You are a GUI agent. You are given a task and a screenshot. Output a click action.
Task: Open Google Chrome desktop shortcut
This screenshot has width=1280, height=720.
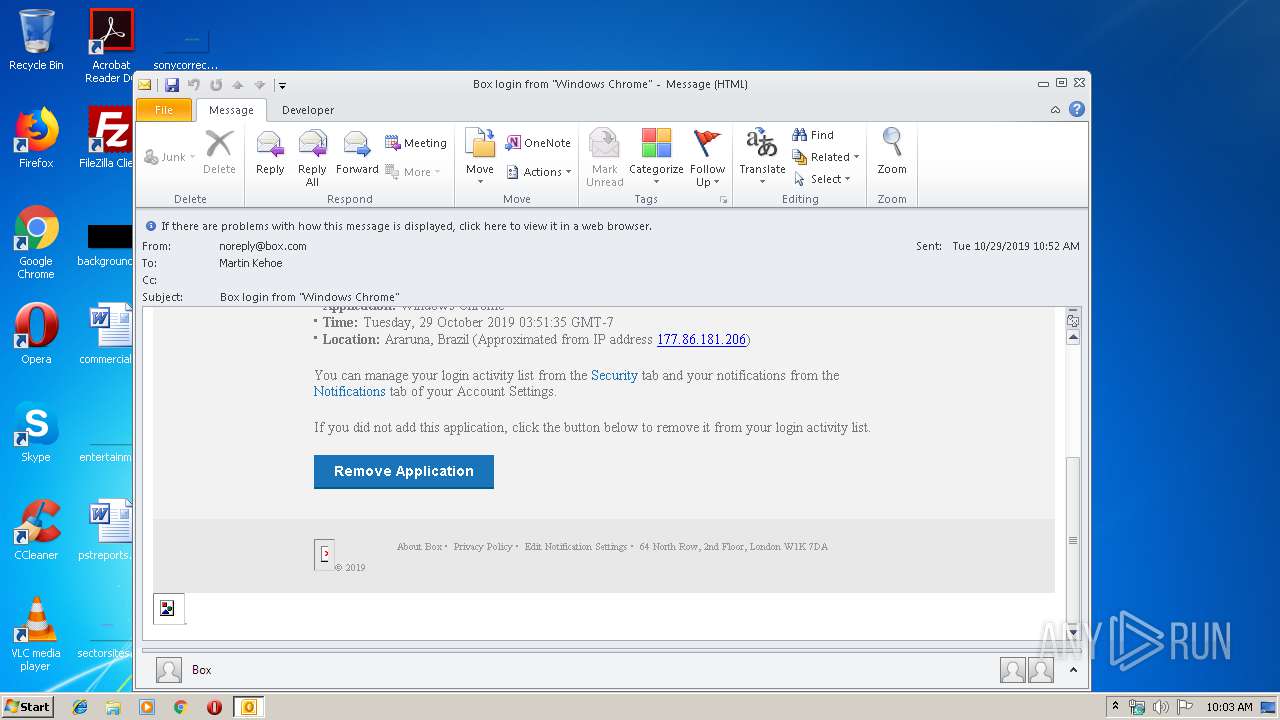[36, 242]
